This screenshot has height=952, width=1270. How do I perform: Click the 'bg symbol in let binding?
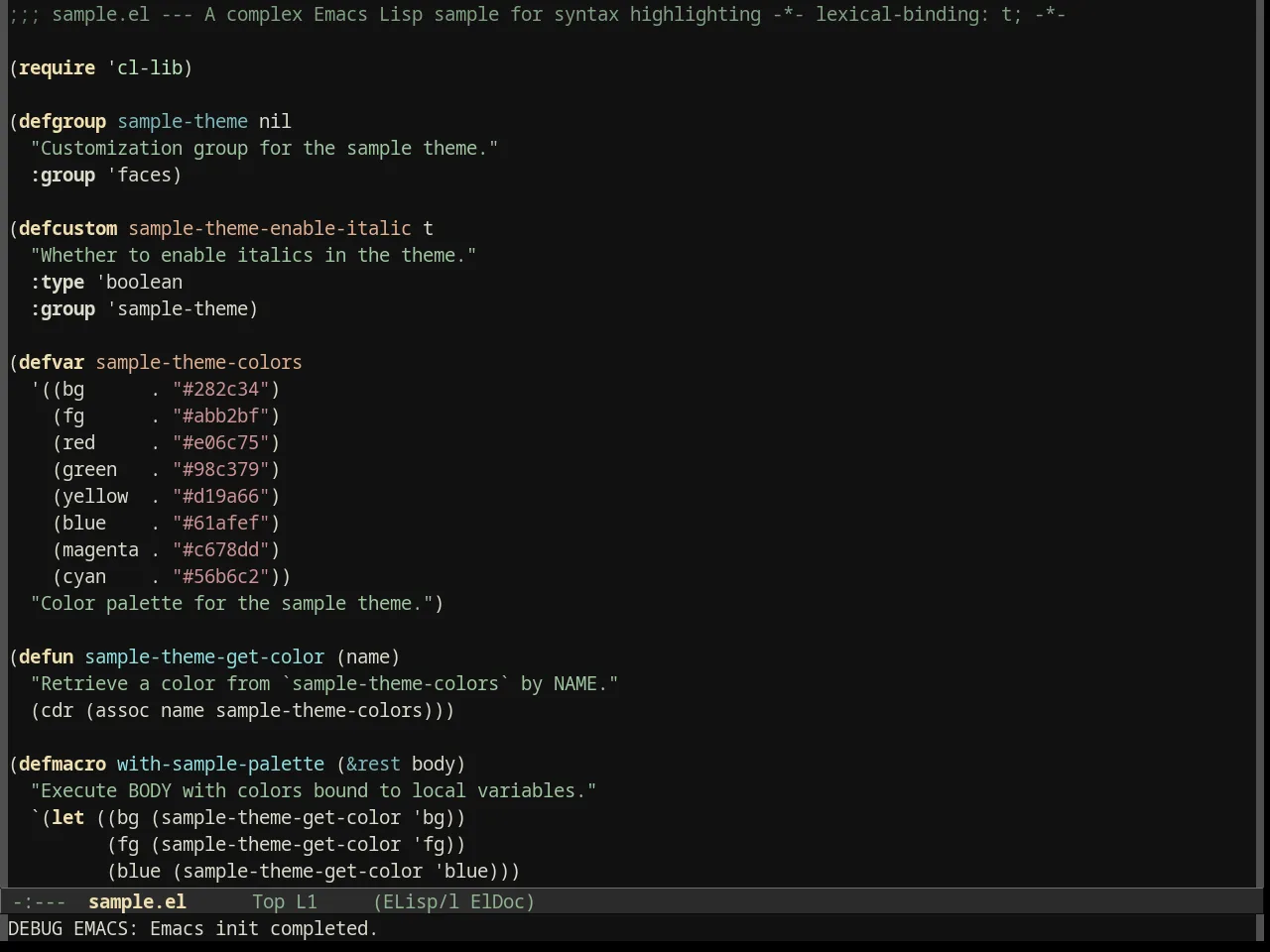[x=429, y=817]
